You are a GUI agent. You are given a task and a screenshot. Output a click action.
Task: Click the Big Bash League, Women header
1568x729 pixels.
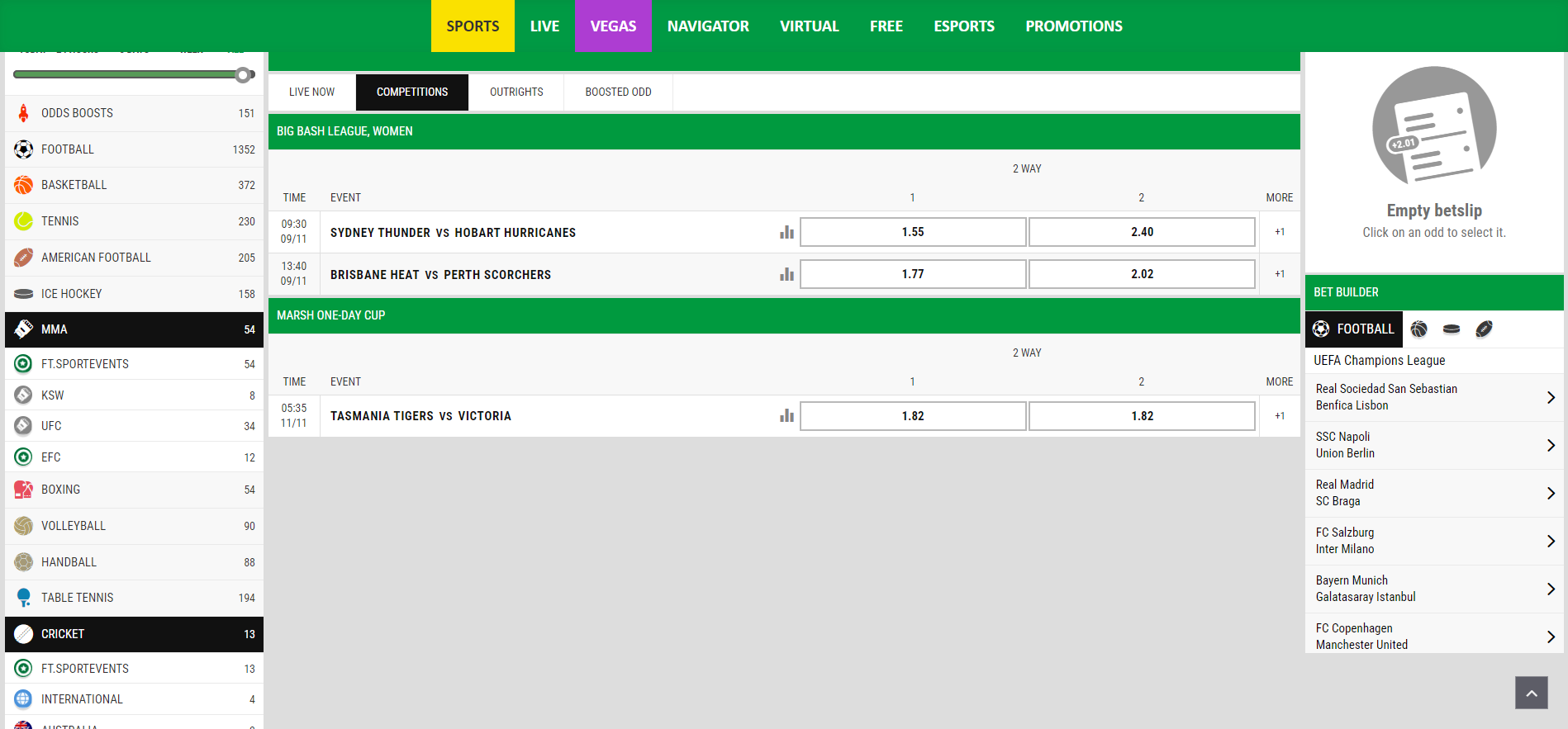(x=784, y=131)
